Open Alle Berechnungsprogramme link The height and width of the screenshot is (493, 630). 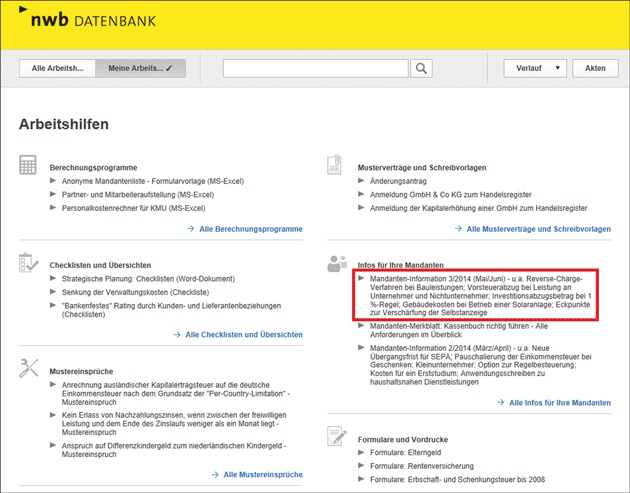[x=250, y=229]
